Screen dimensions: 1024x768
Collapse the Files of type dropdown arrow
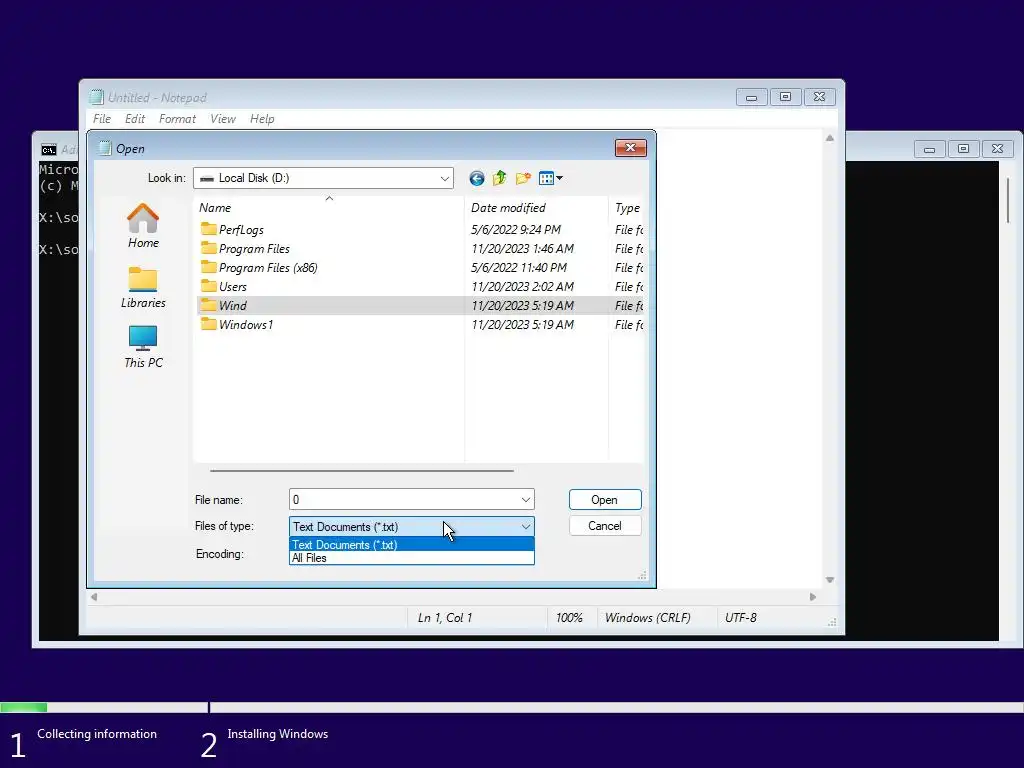(526, 526)
